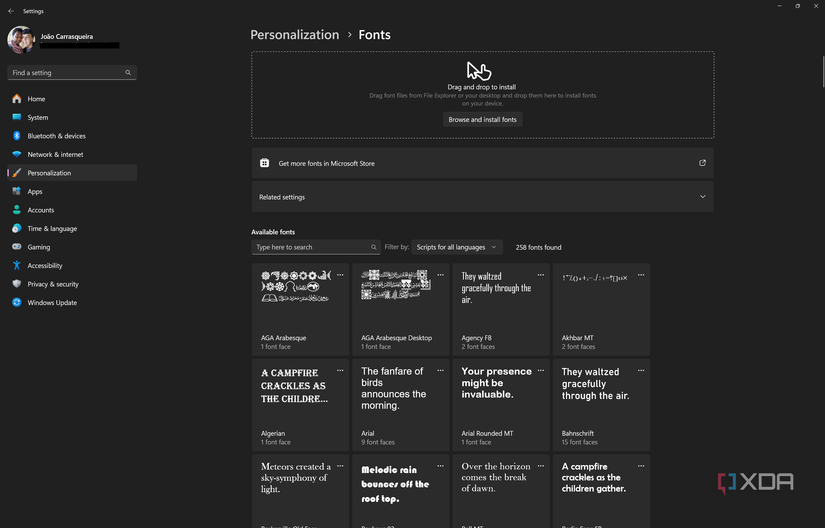Click the Find a setting magnifier icon
The image size is (825, 528).
(128, 73)
